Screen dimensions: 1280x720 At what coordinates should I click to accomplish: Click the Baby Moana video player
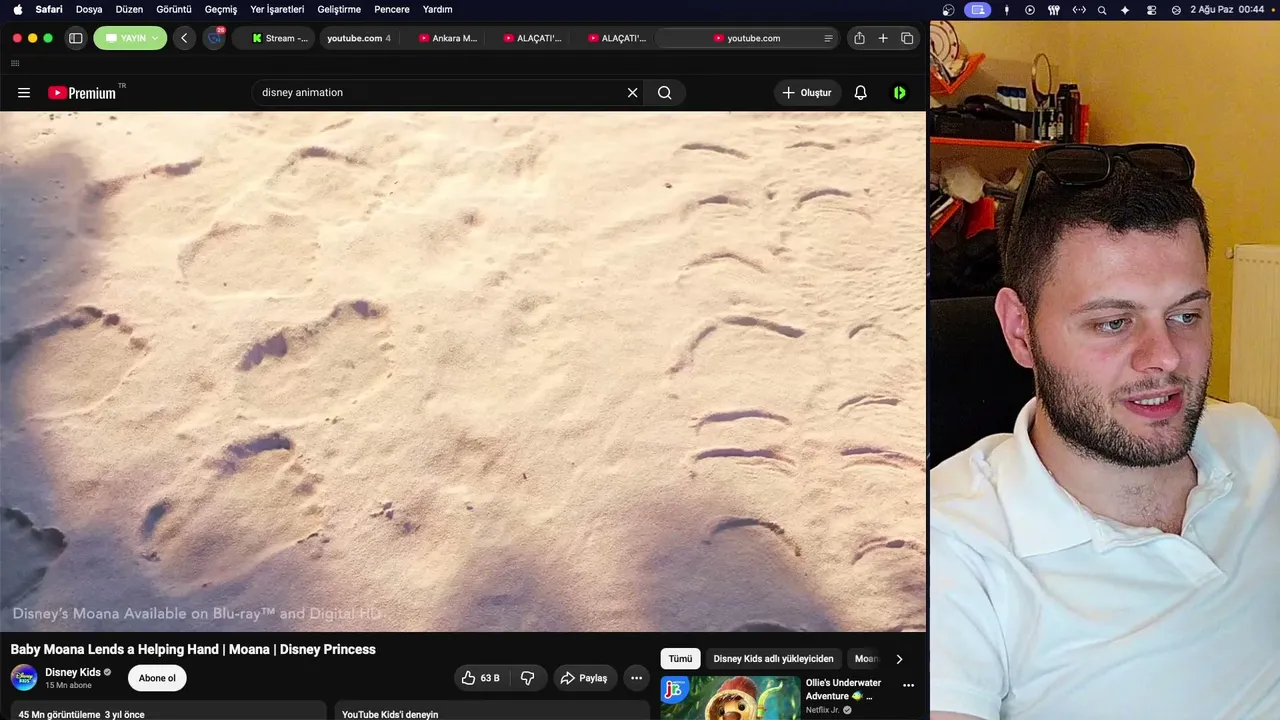(x=463, y=371)
